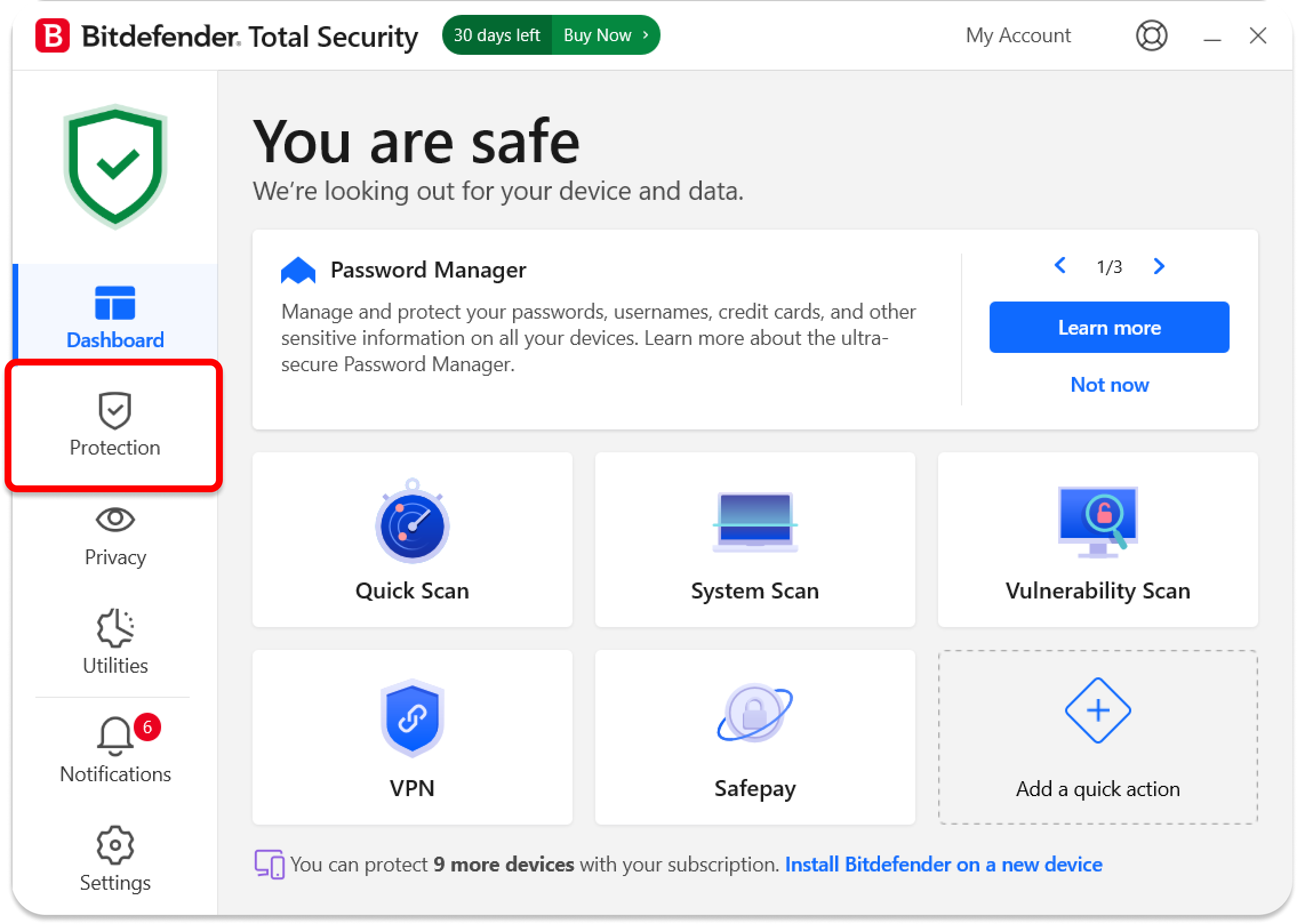Click Buy Now chevron button
This screenshot has width=1297, height=924.
tap(605, 35)
